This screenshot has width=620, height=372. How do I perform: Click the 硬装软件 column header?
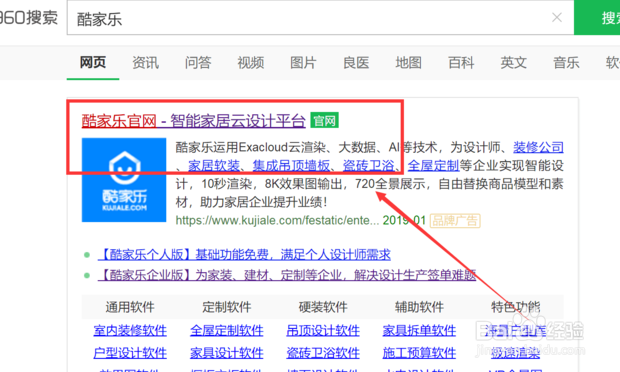click(x=323, y=307)
